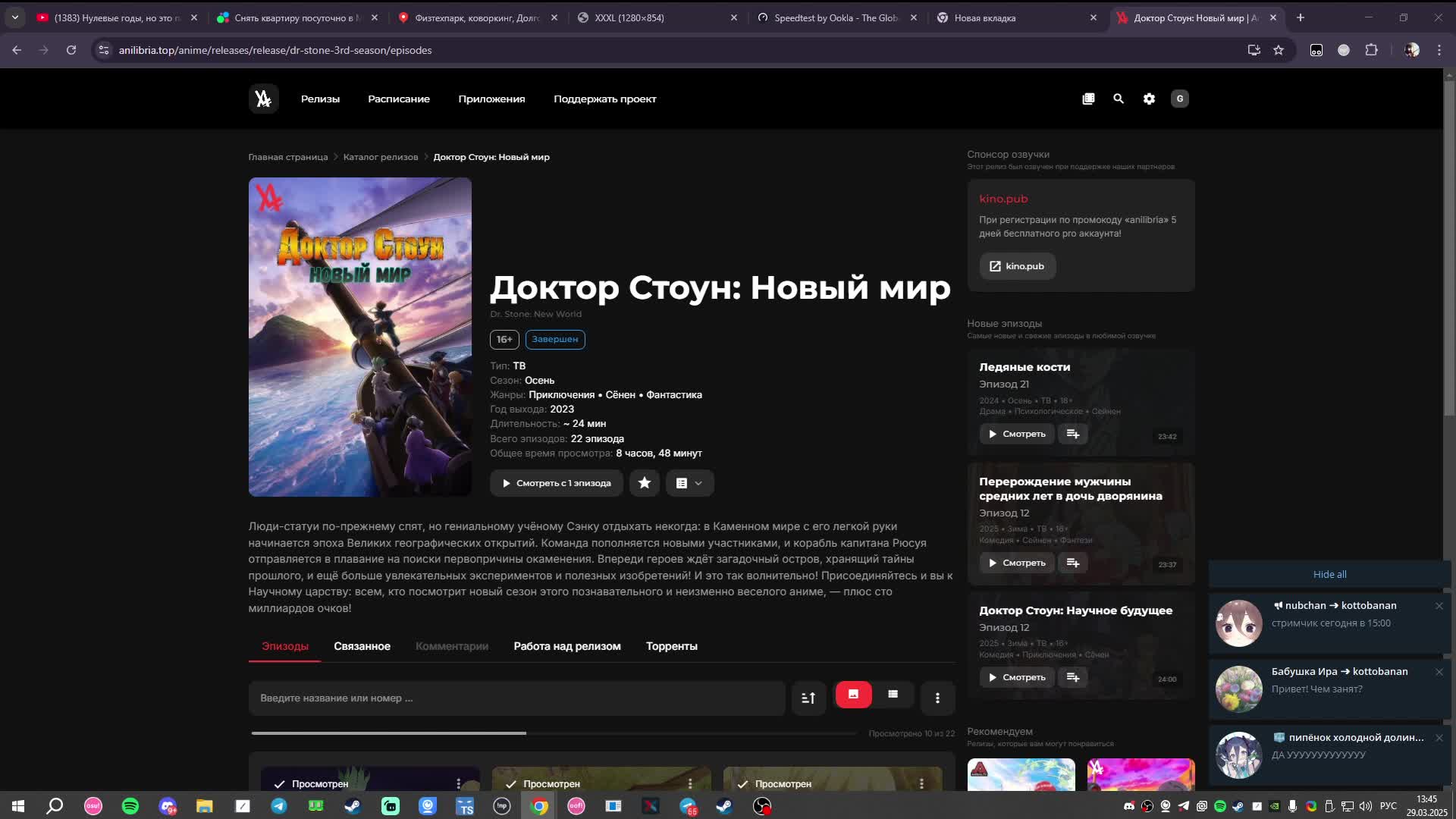This screenshot has height=819, width=1456.
Task: Open the Доктор Стоун poster image
Action: pyautogui.click(x=360, y=337)
